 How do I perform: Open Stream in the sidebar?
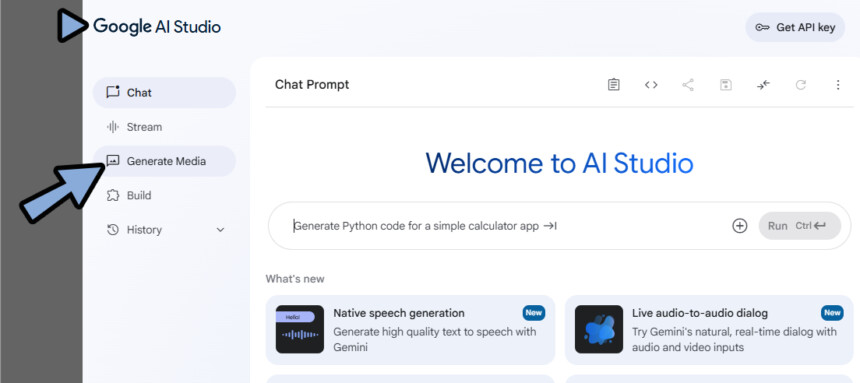point(164,127)
